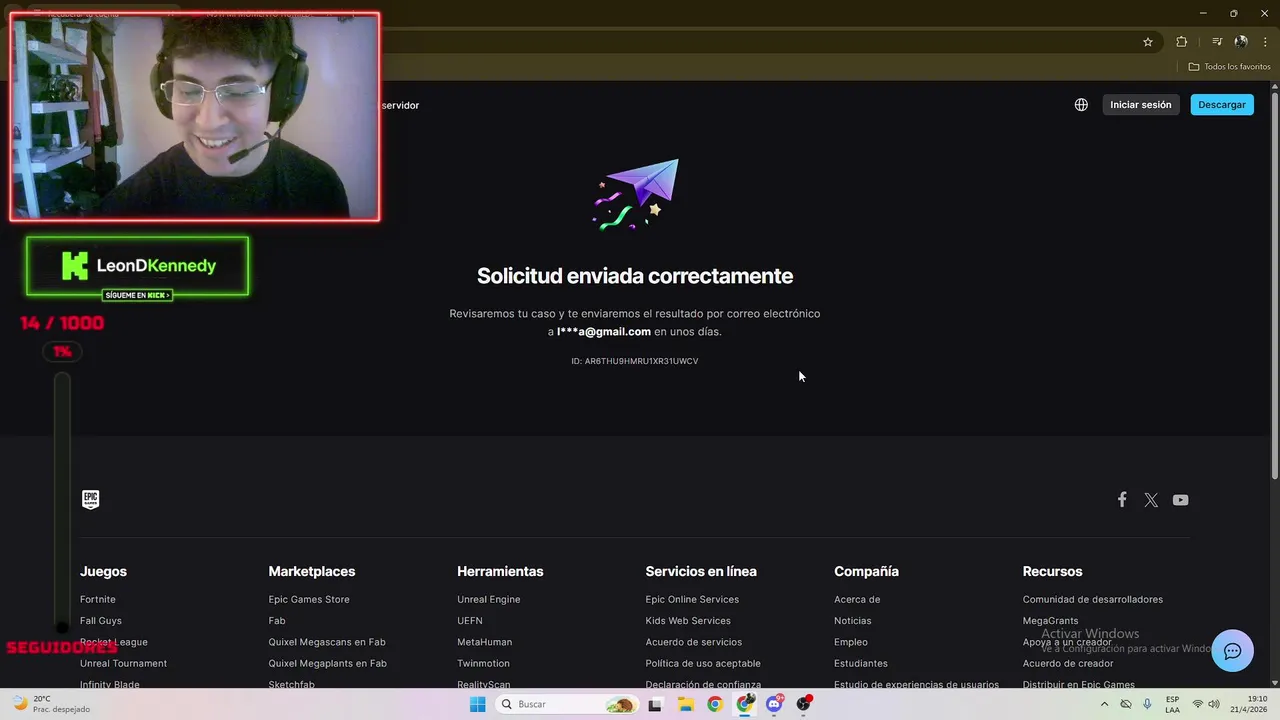Open the MetaHuman link

tap(485, 642)
